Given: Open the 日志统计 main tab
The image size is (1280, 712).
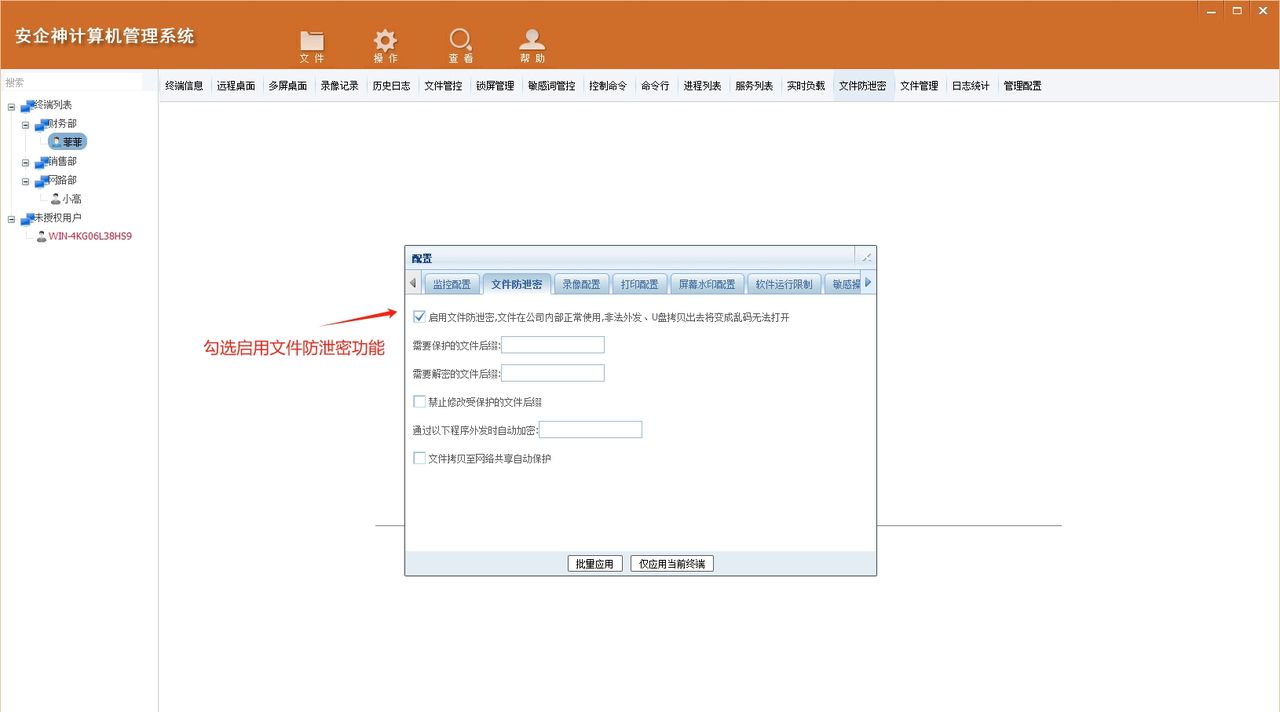Looking at the screenshot, I should tap(970, 86).
